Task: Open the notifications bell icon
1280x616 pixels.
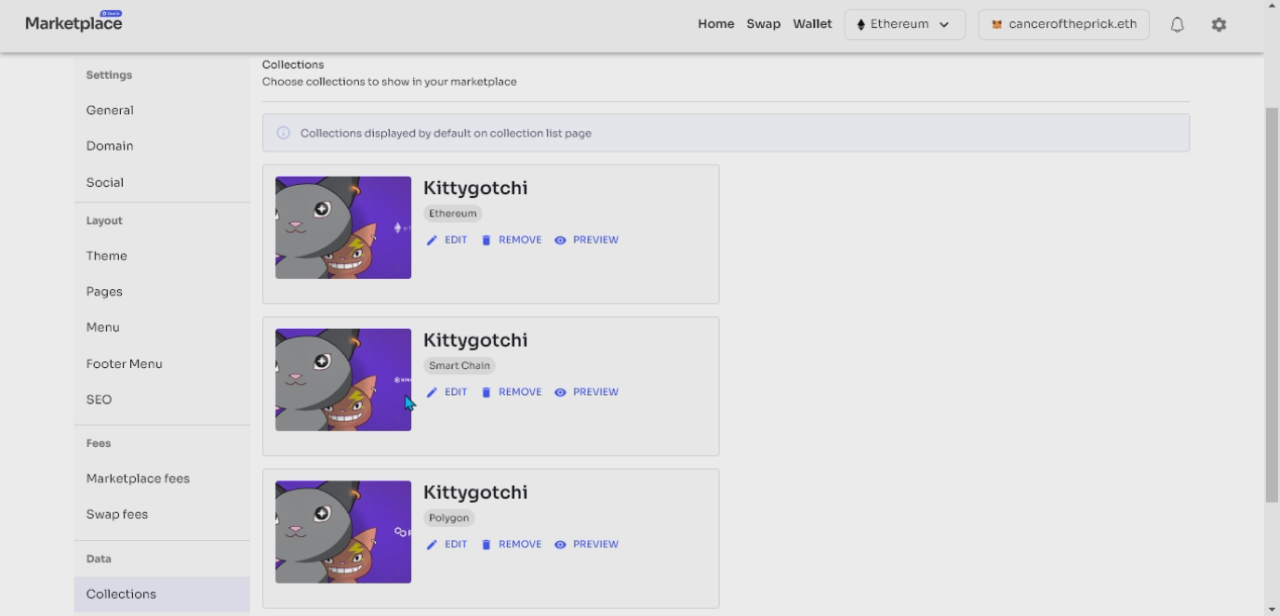Action: click(1177, 25)
